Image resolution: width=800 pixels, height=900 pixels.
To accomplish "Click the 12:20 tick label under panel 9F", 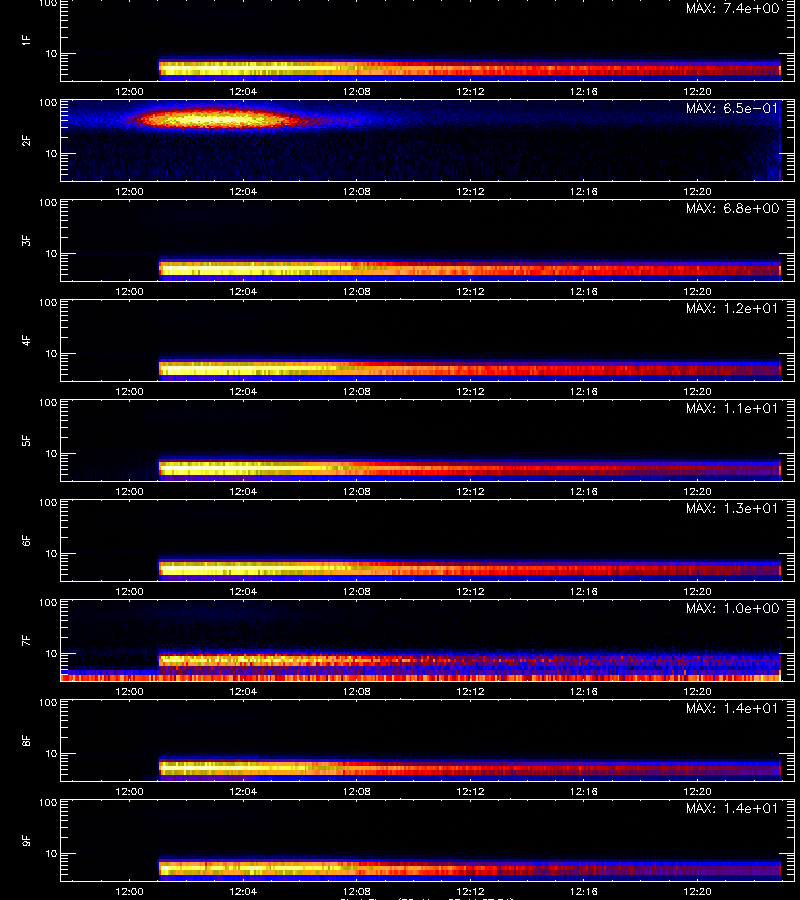I will (697, 891).
